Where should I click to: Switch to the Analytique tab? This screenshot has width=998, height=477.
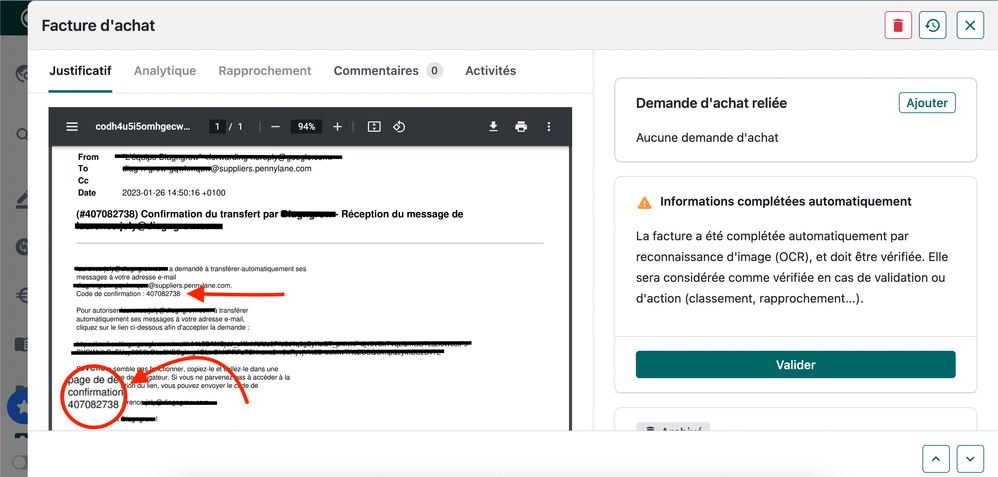point(165,71)
